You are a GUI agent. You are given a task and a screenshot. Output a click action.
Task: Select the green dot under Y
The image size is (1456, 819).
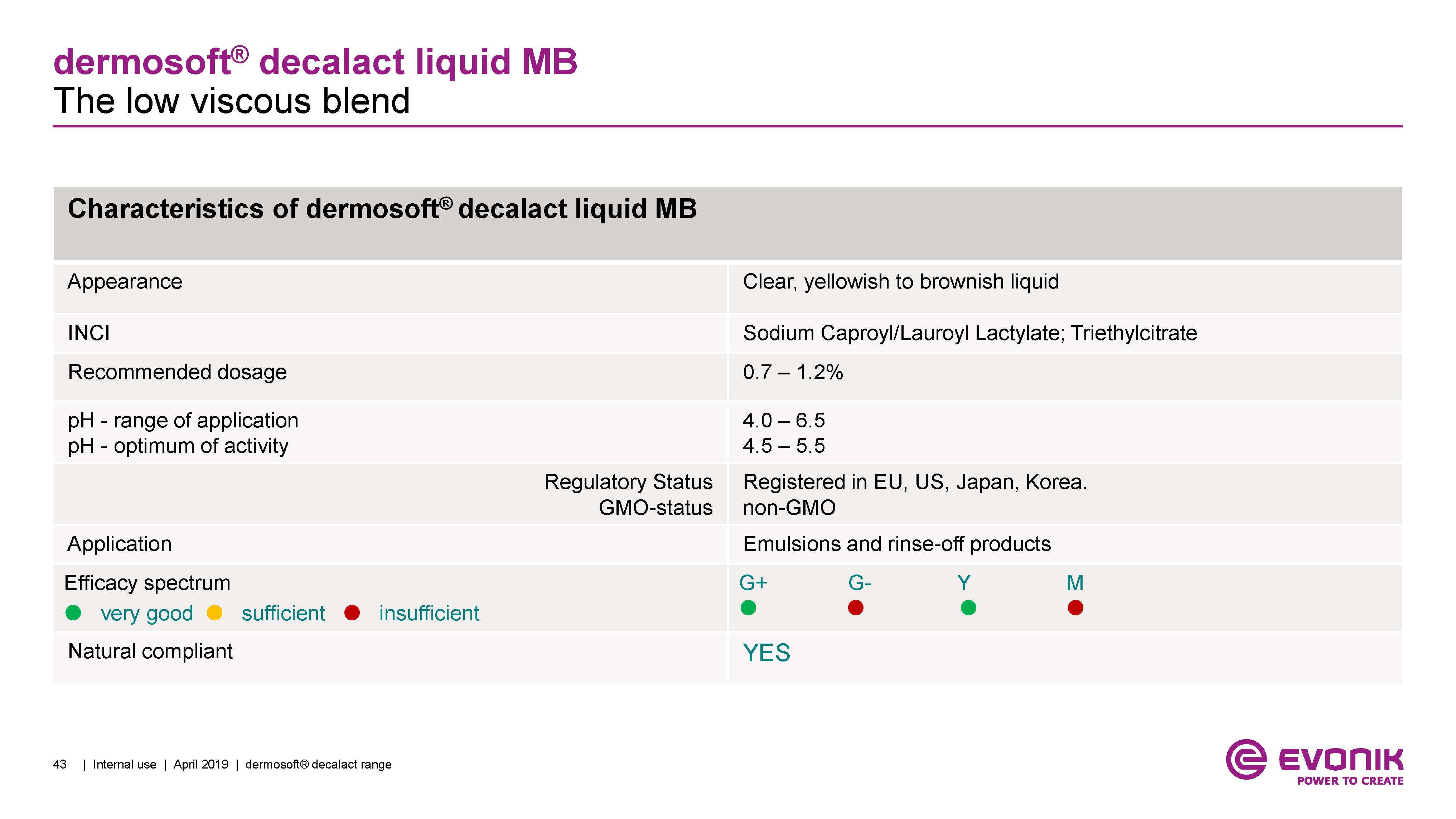click(x=968, y=607)
